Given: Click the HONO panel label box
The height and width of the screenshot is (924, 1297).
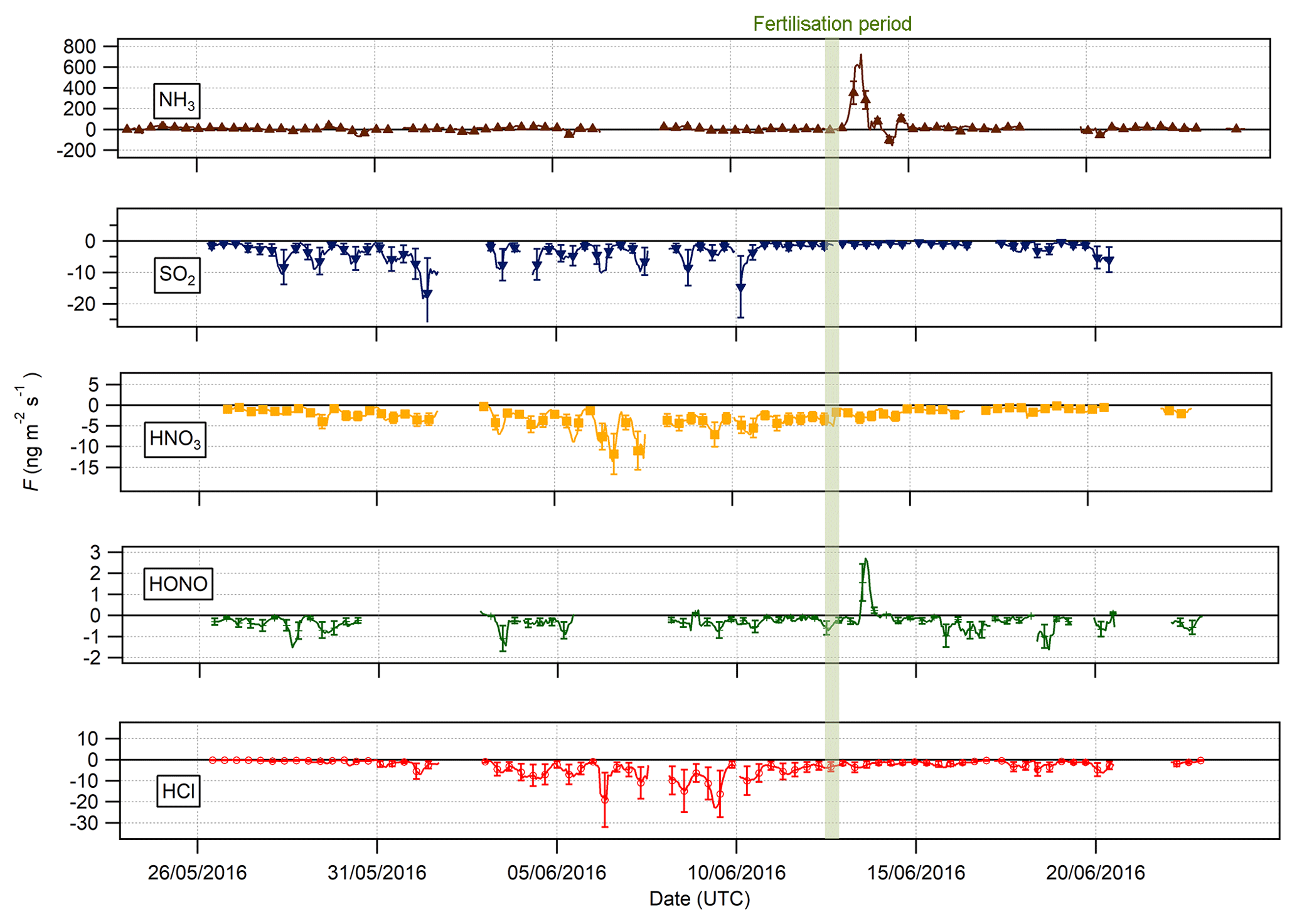Looking at the screenshot, I should (178, 584).
